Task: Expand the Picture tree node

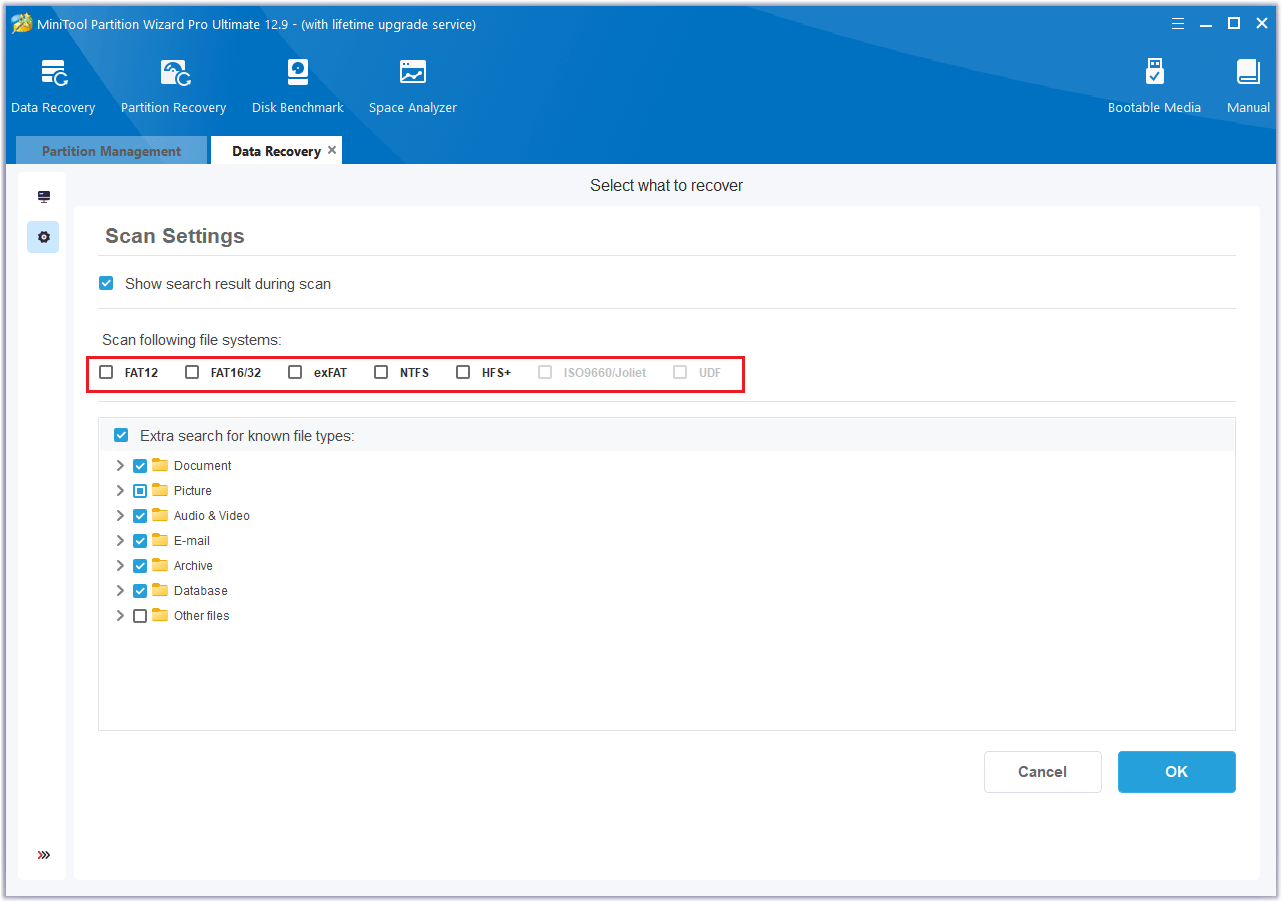Action: click(120, 491)
